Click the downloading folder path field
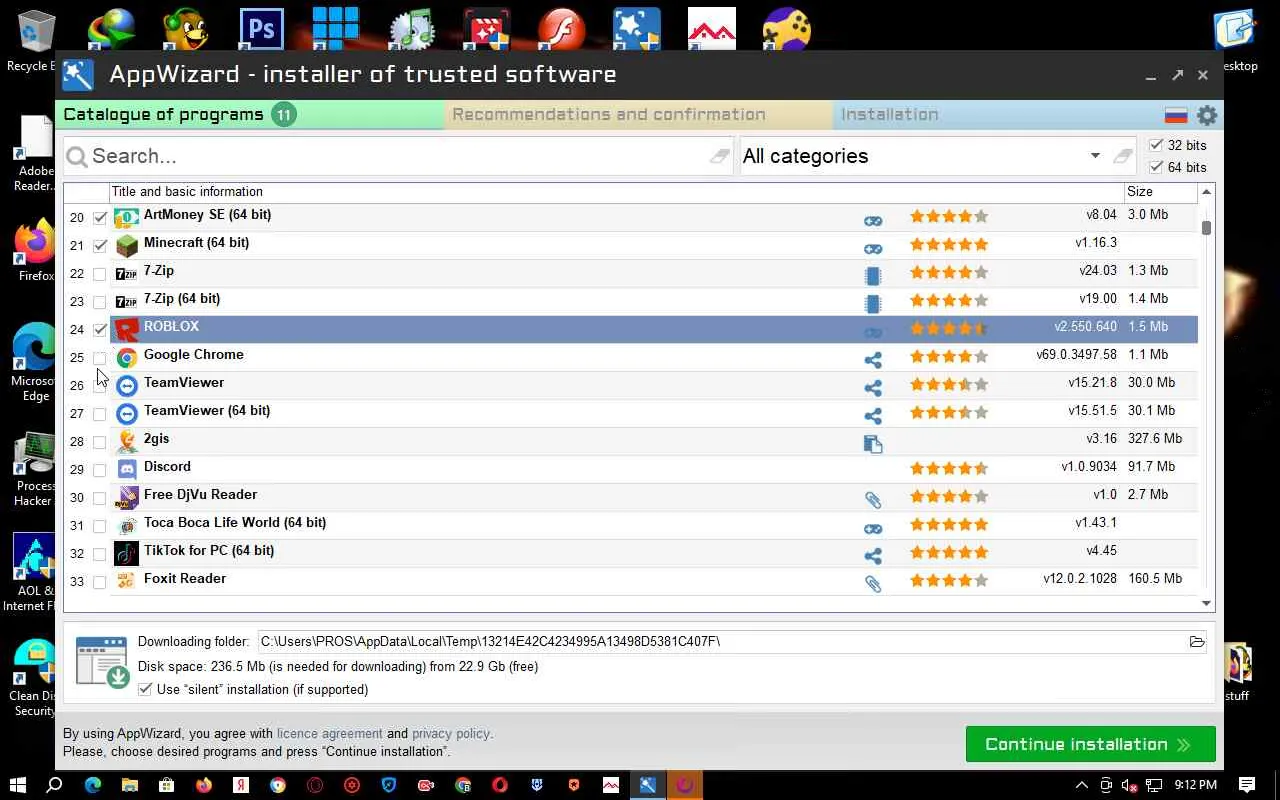1280x800 pixels. [720, 642]
